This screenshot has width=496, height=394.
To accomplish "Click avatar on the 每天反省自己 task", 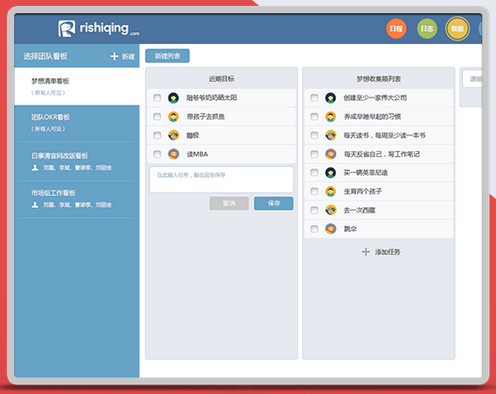I will [330, 154].
